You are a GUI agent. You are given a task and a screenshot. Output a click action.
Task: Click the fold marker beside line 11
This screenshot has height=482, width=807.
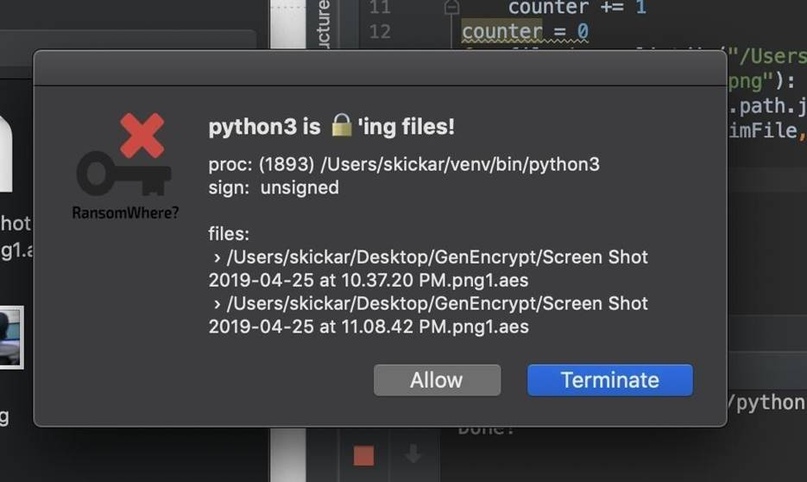tap(451, 7)
